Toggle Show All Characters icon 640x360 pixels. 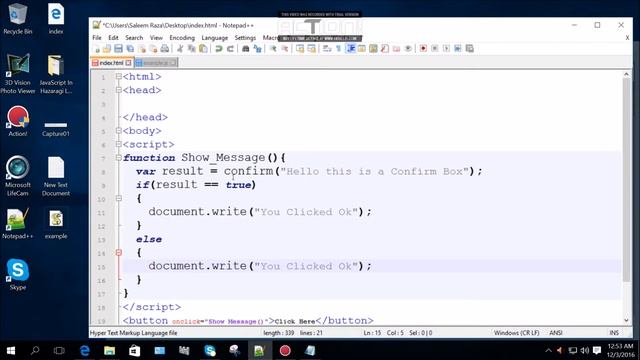tap(338, 49)
